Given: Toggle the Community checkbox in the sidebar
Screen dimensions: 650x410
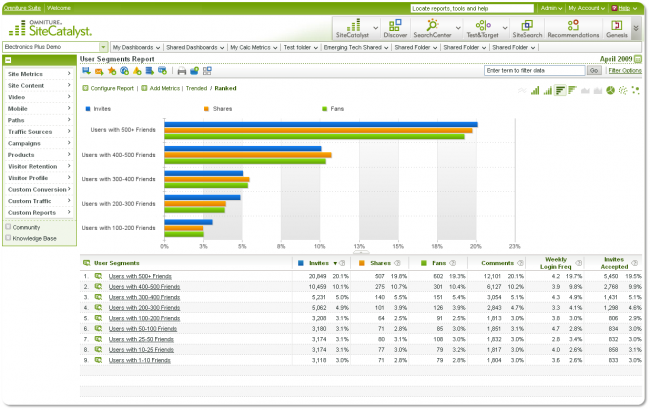Looking at the screenshot, I should tap(8, 227).
